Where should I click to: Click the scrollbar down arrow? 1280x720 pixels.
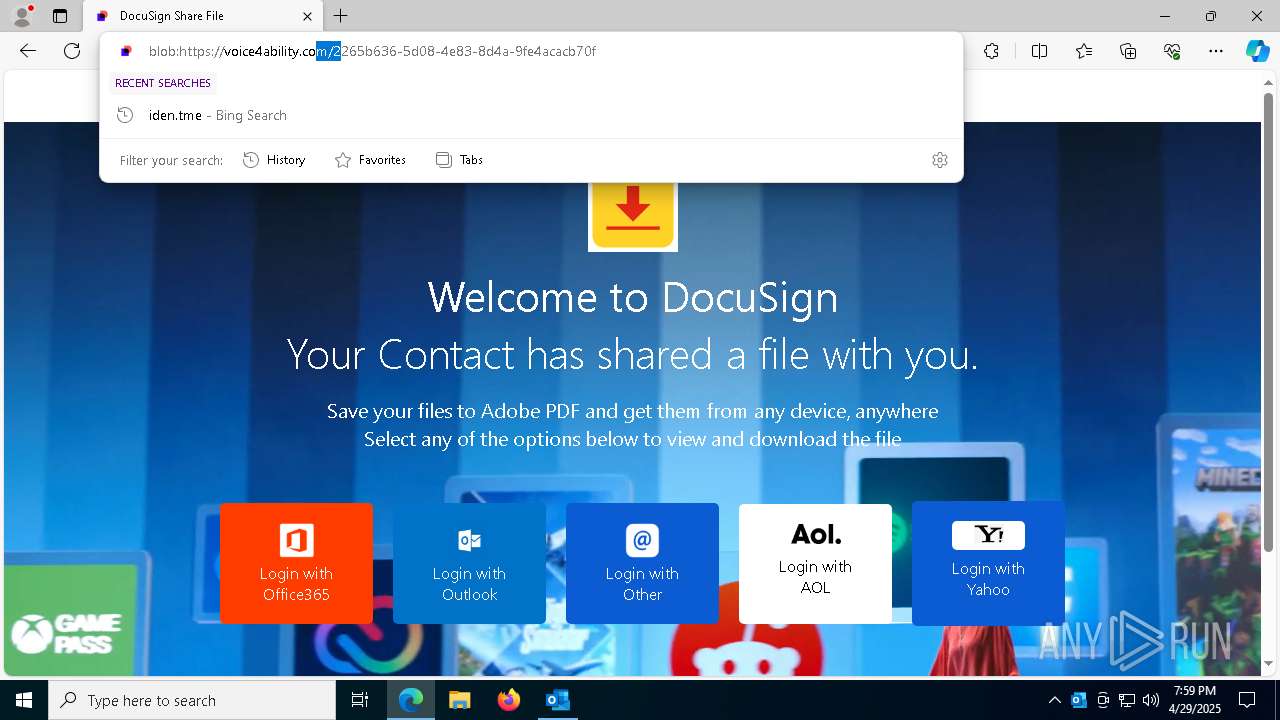pyautogui.click(x=1269, y=664)
